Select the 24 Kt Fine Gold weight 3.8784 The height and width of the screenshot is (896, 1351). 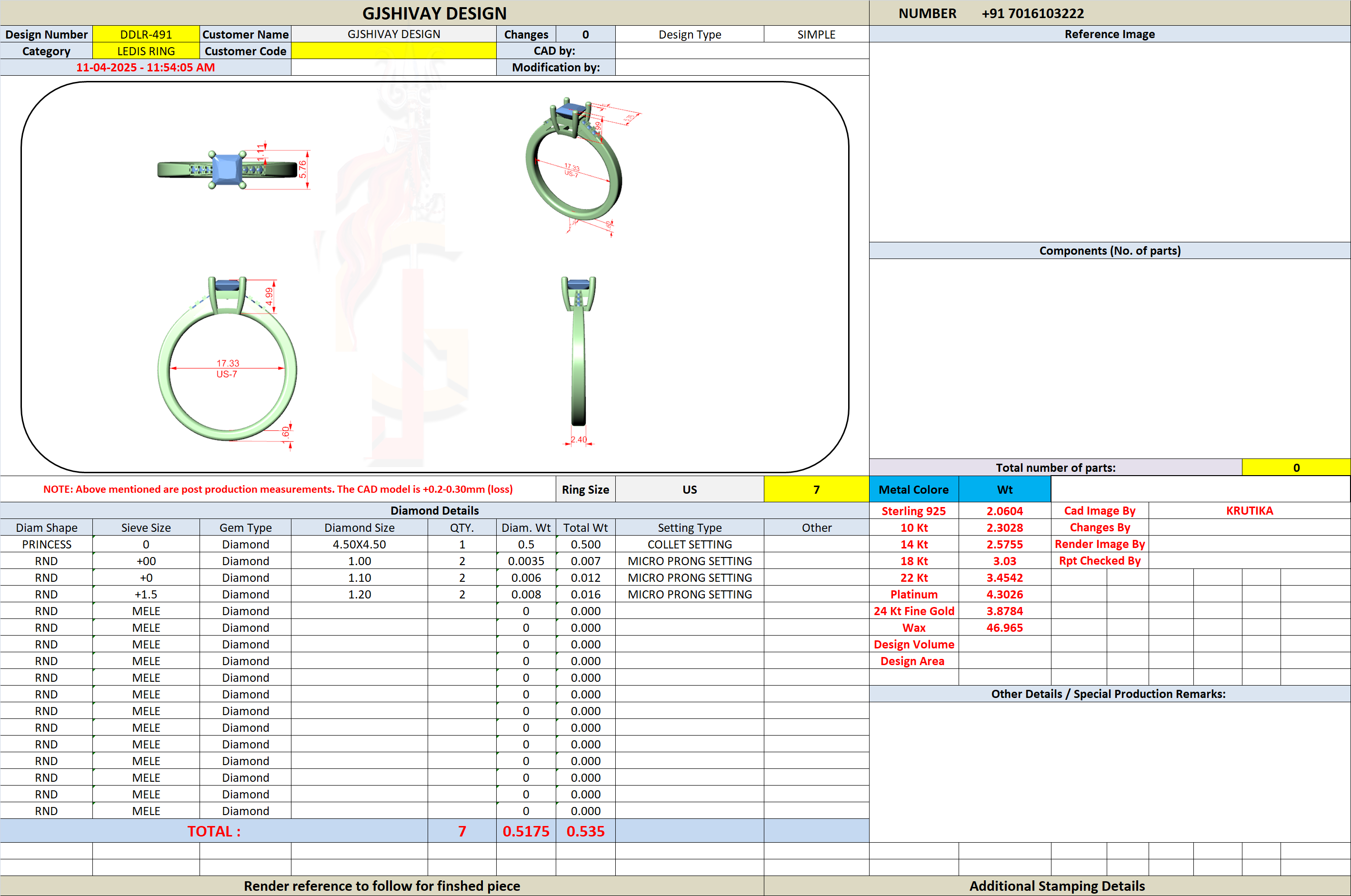(x=1005, y=611)
